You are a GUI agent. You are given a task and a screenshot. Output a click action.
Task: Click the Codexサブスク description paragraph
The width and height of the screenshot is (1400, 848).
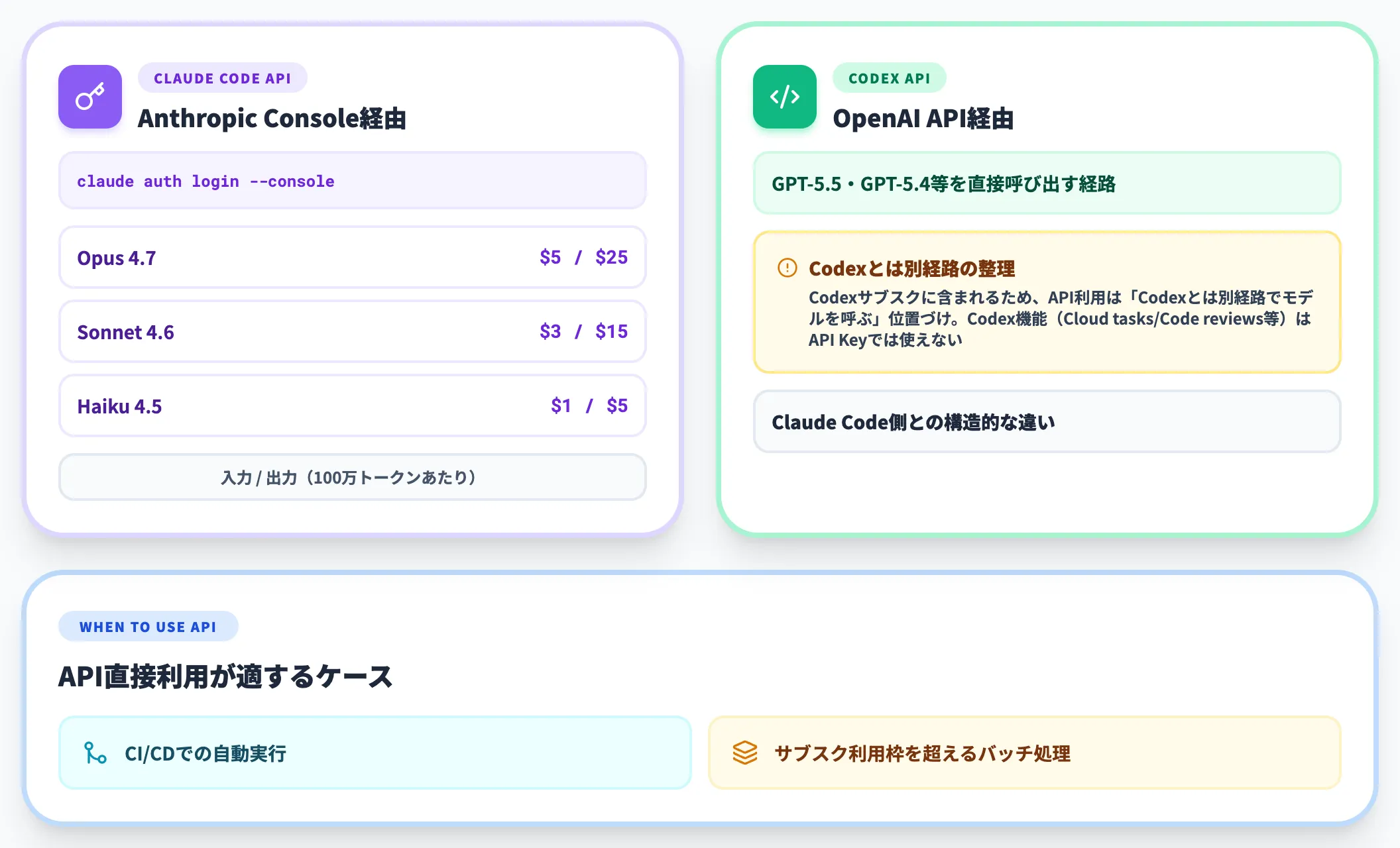point(1061,319)
